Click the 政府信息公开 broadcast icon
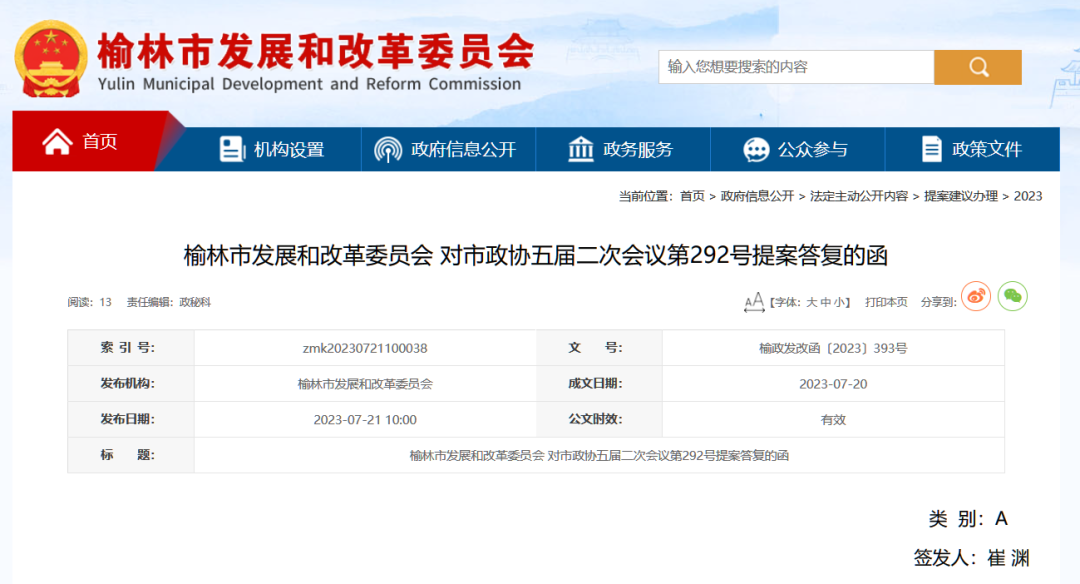This screenshot has width=1080, height=584. coord(388,149)
